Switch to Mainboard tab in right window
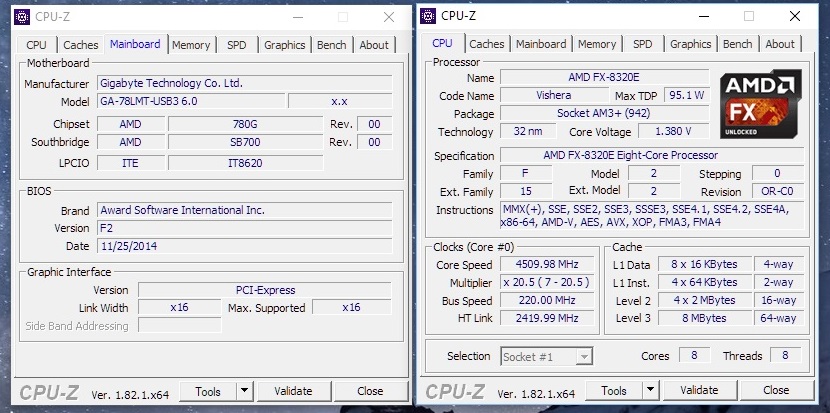The image size is (830, 413). [542, 44]
